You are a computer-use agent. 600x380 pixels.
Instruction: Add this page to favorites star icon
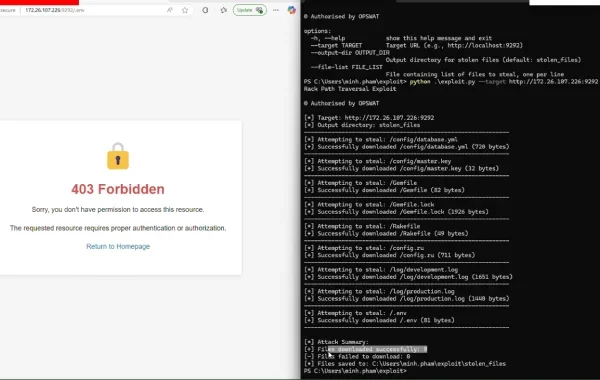click(185, 10)
